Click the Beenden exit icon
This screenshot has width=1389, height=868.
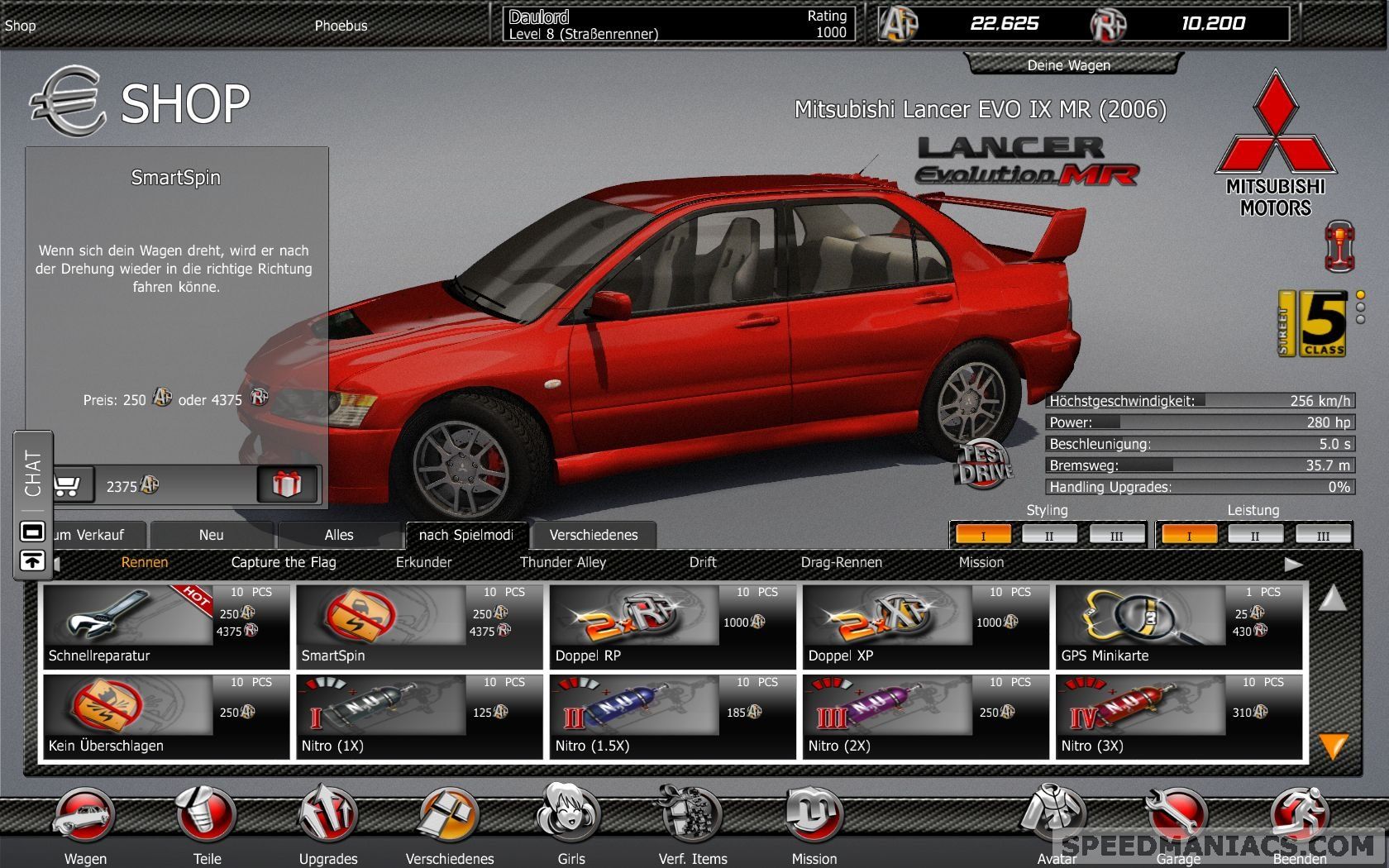[1300, 816]
